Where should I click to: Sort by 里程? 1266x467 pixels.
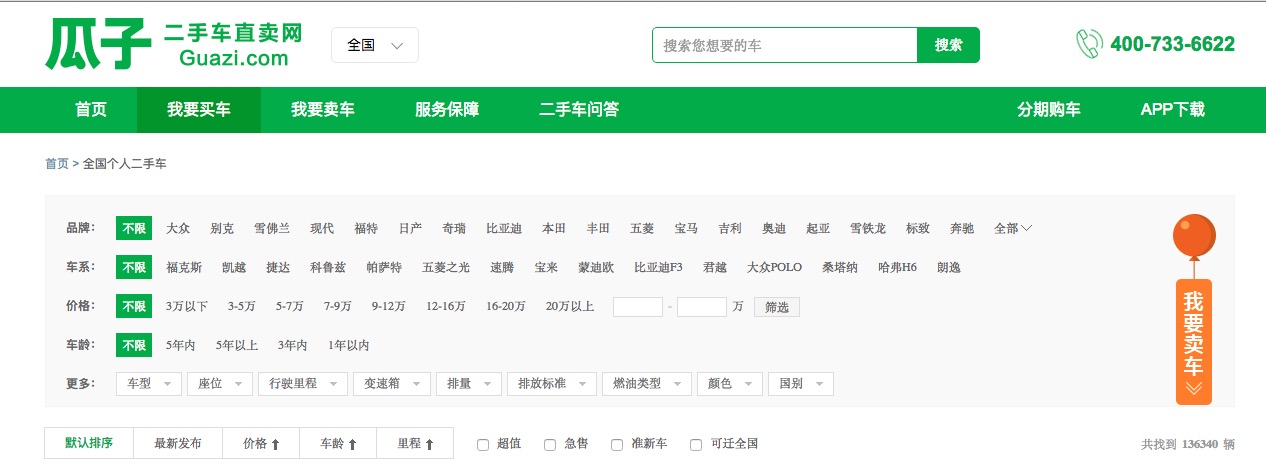pyautogui.click(x=416, y=443)
